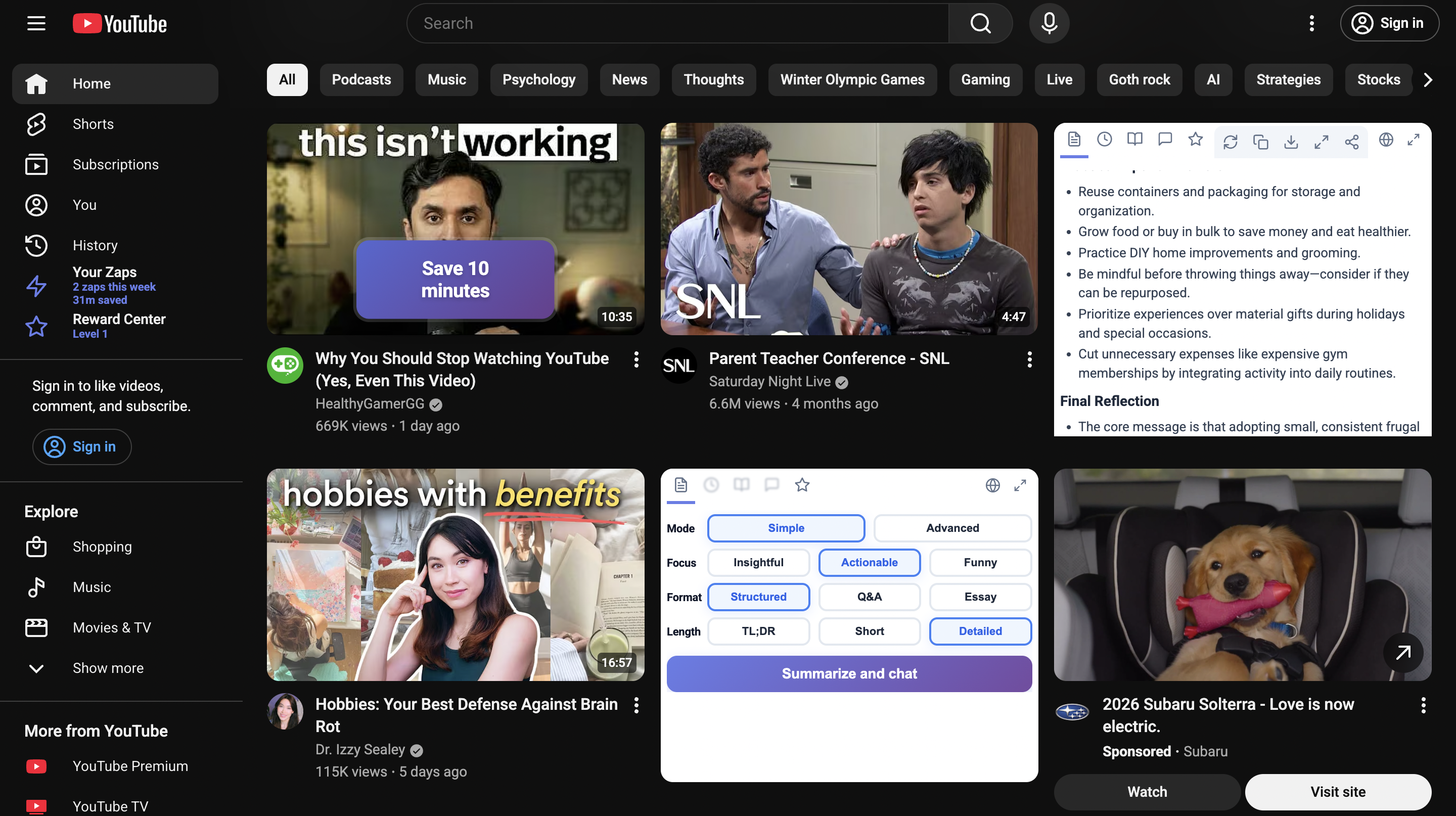1456x816 pixels.
Task: Open language settings via globe icon
Action: click(1386, 140)
